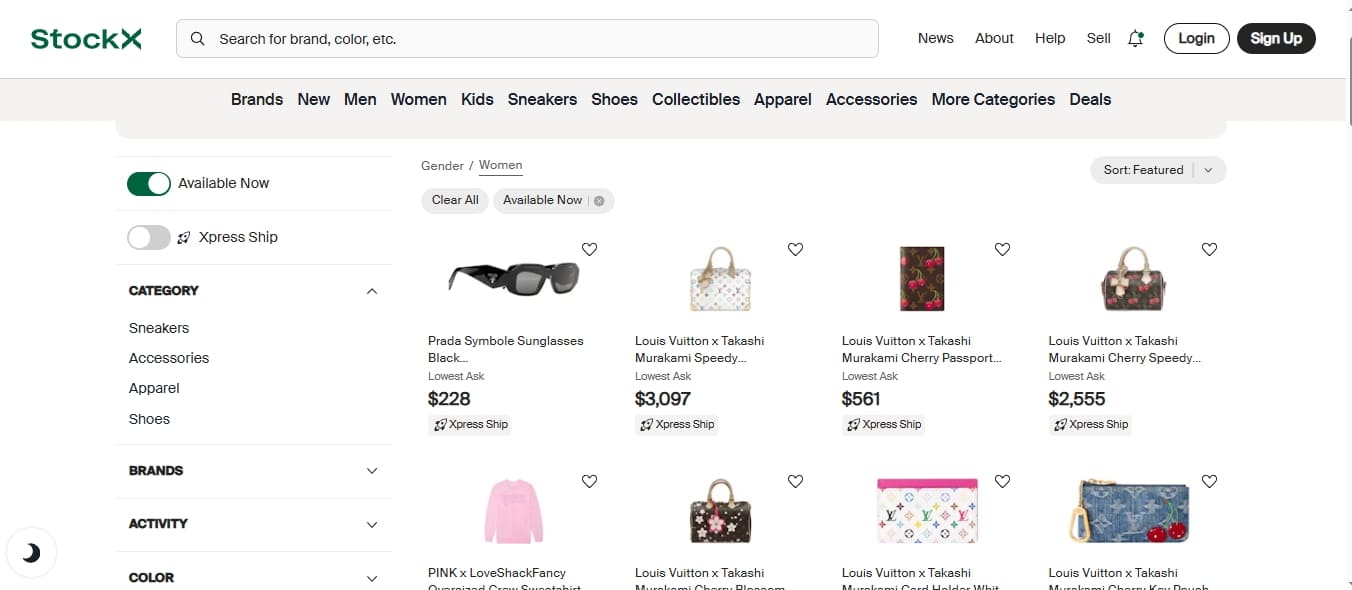Open the Sell link
1352x590 pixels.
(1098, 38)
